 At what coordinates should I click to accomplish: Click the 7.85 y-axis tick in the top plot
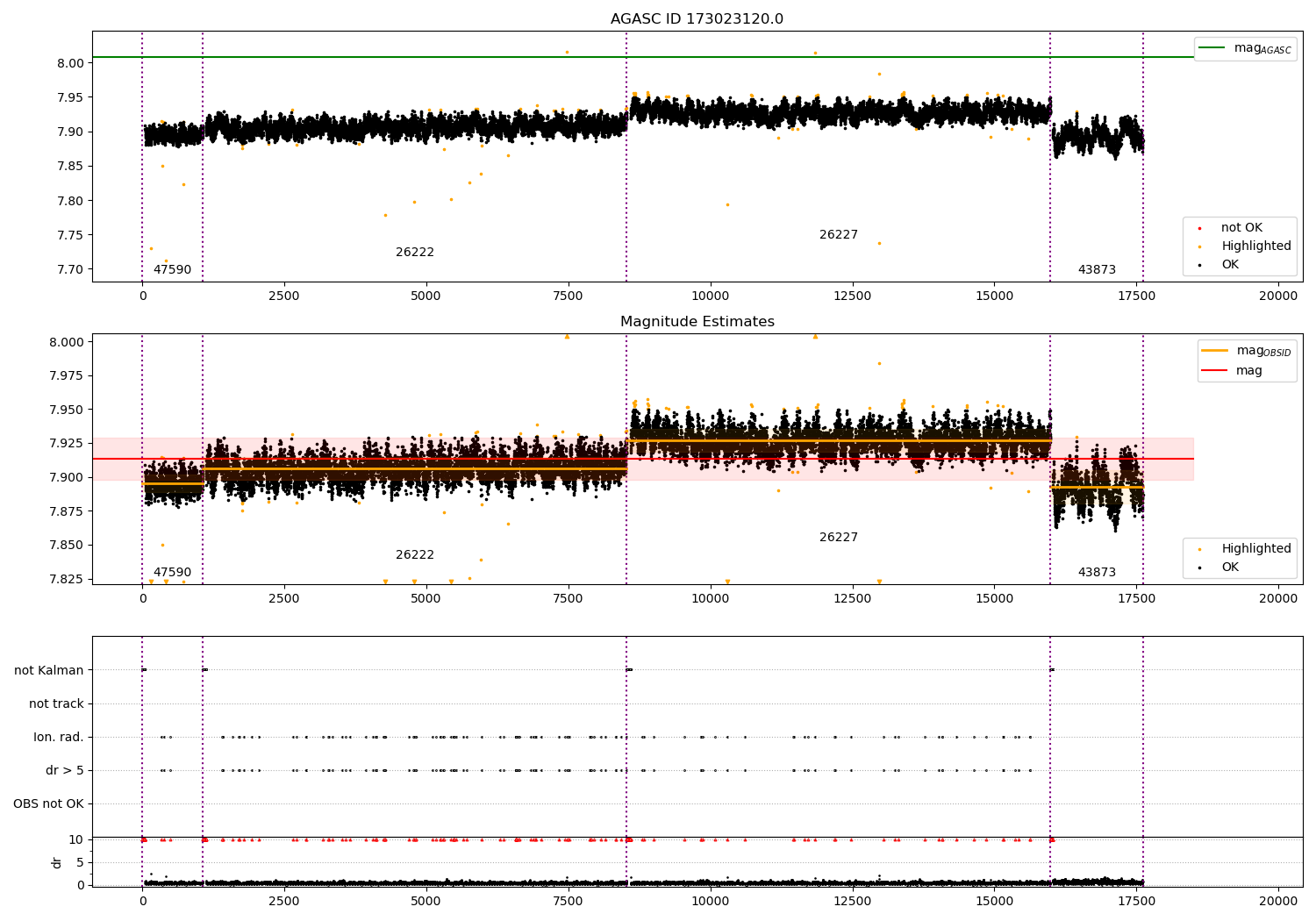(x=70, y=167)
